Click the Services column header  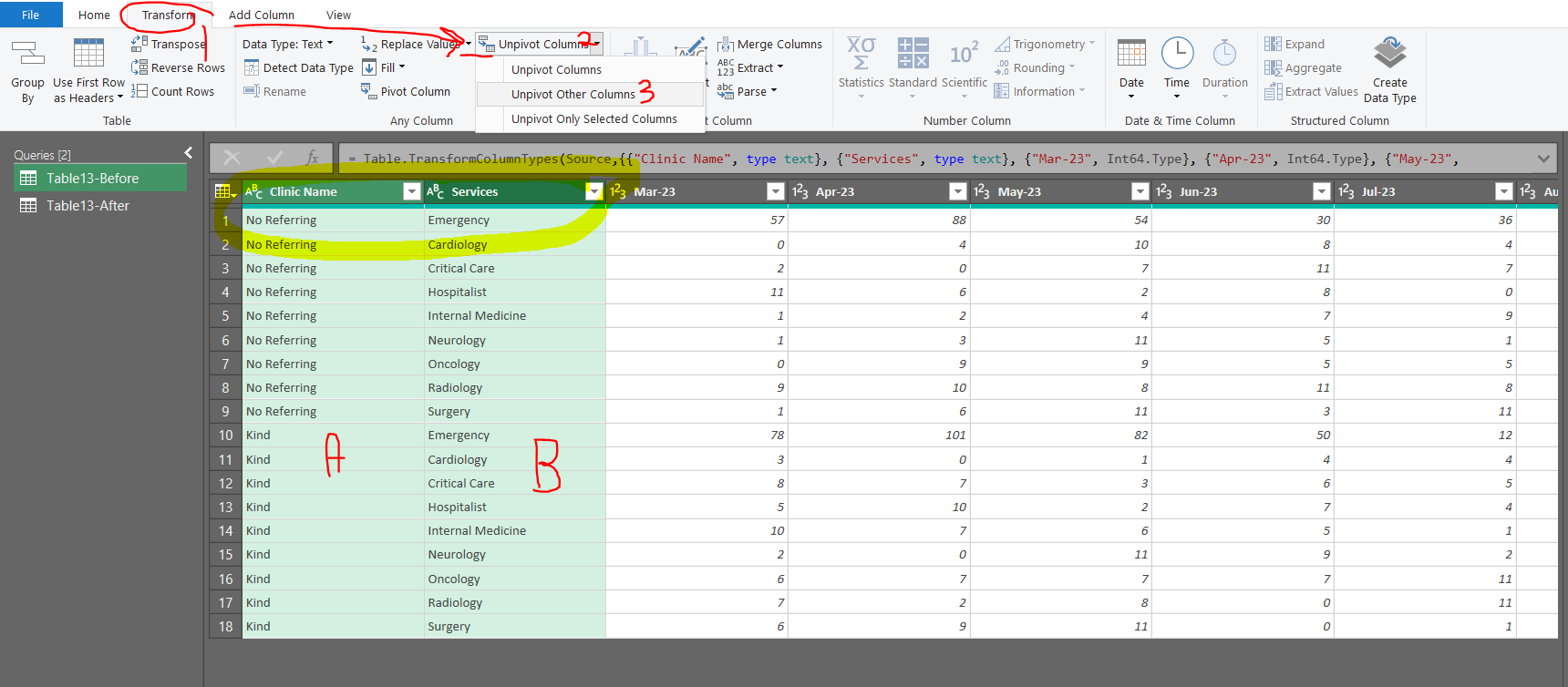tap(515, 191)
